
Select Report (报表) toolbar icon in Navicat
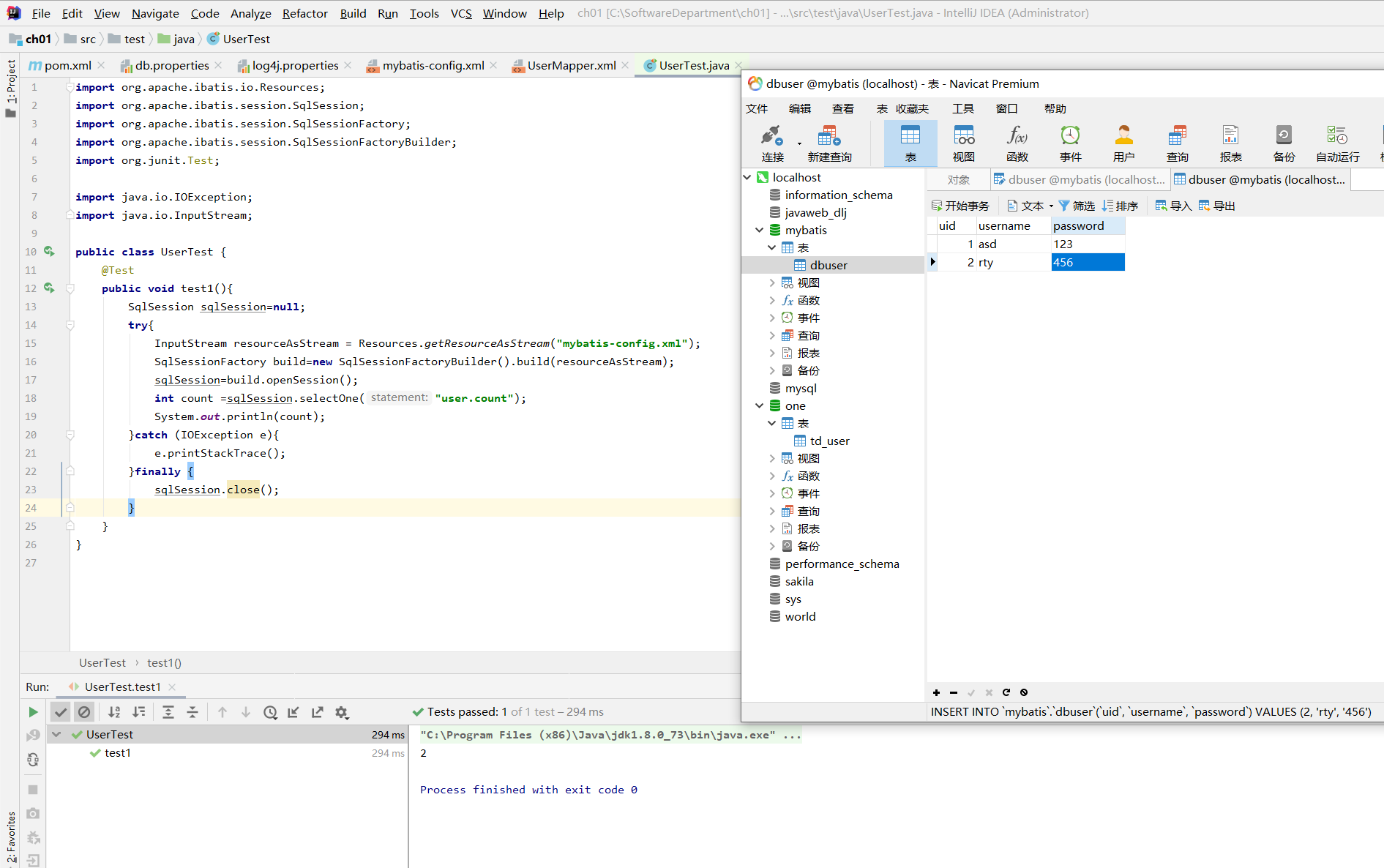pyautogui.click(x=1230, y=143)
